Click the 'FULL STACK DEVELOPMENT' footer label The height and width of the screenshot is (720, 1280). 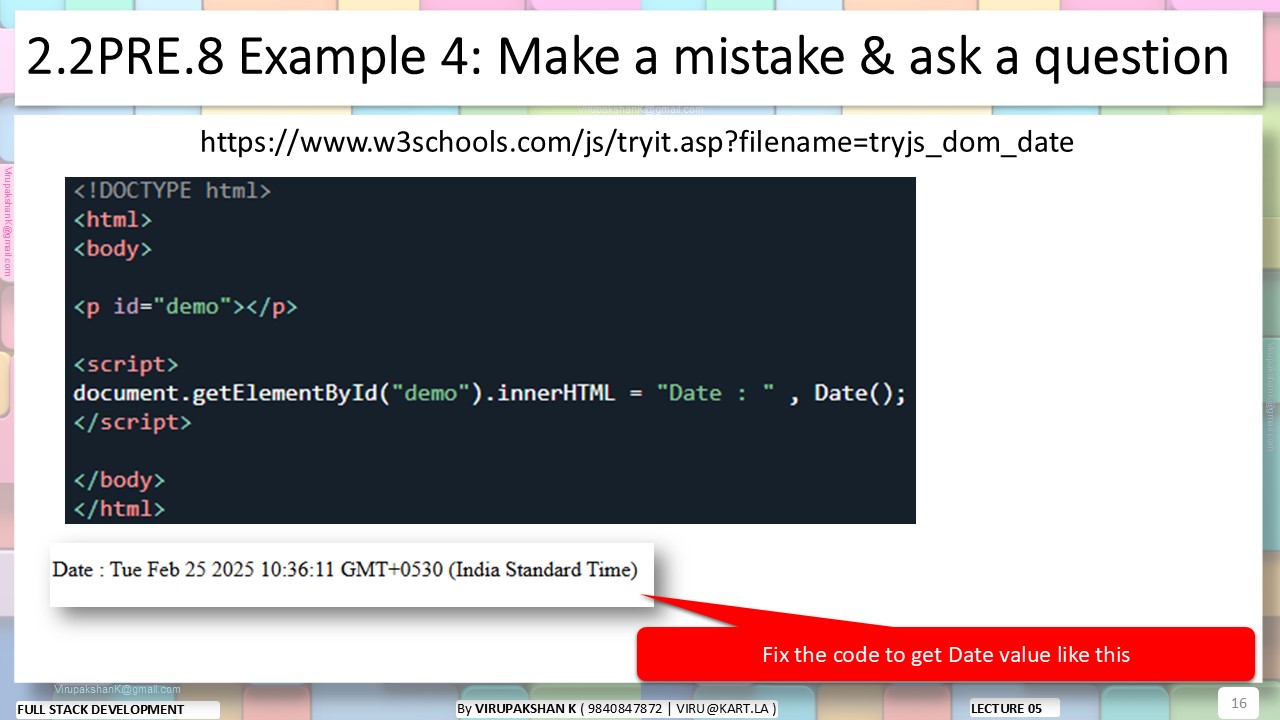pyautogui.click(x=117, y=709)
